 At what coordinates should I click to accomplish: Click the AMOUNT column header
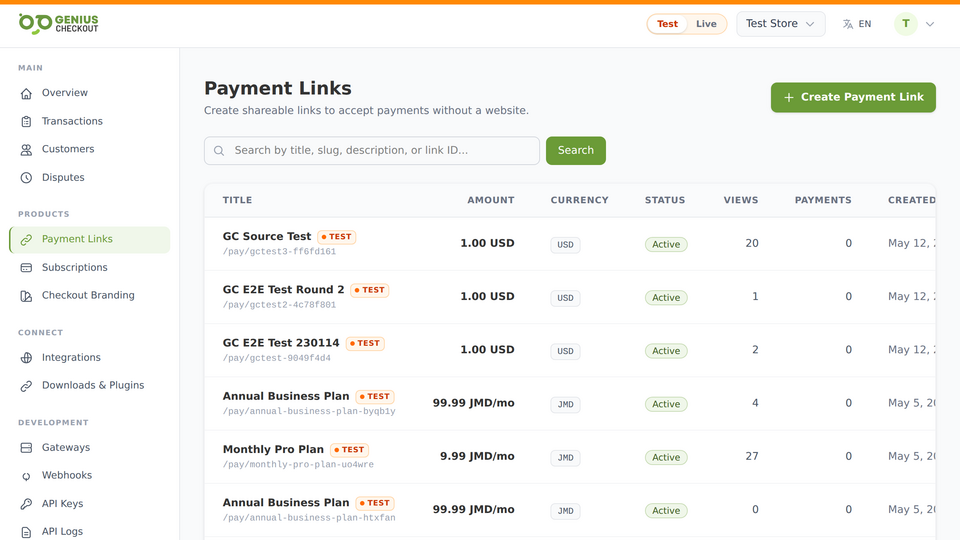[491, 200]
